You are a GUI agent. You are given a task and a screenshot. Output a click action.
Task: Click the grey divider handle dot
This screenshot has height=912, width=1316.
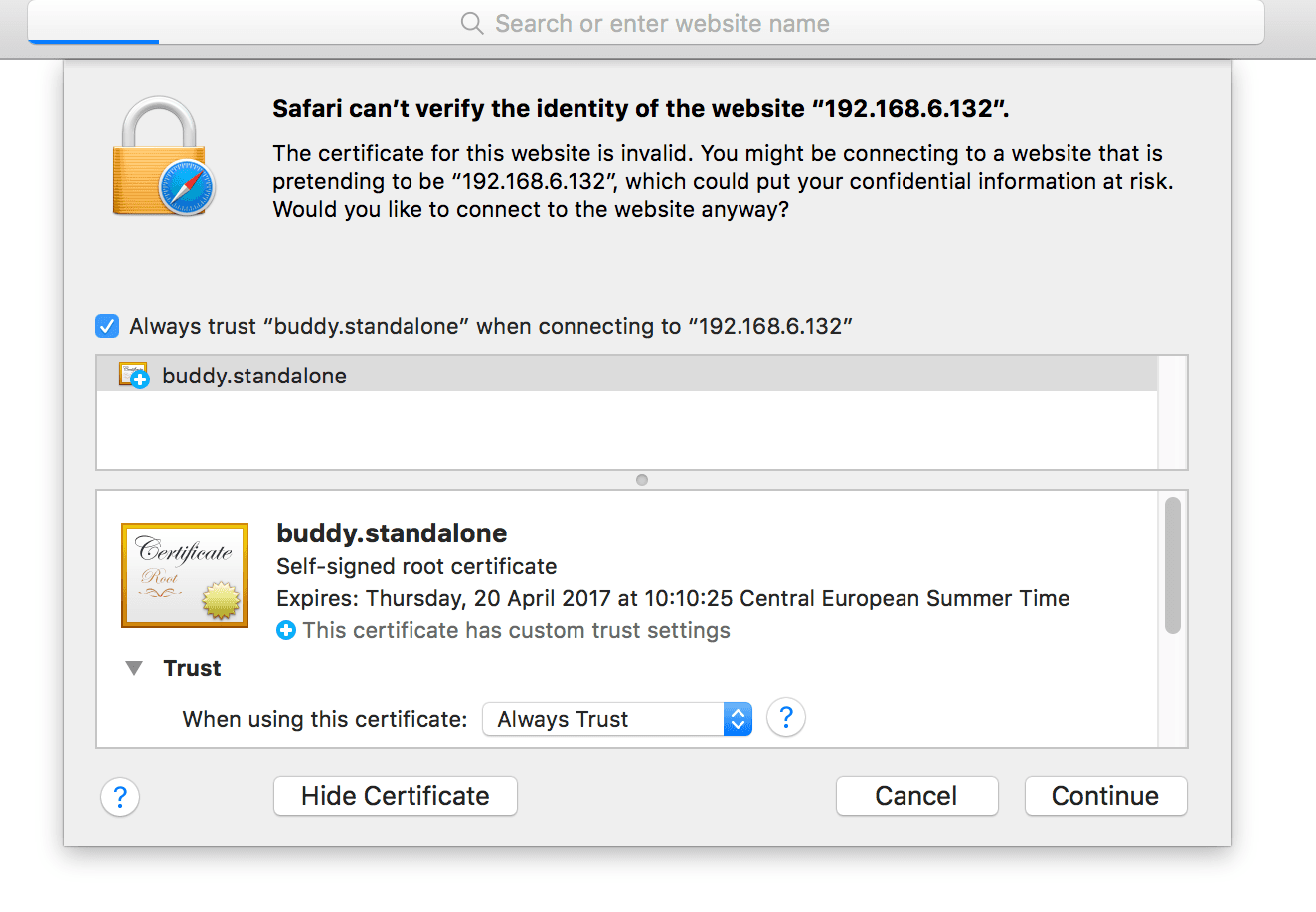[x=641, y=480]
